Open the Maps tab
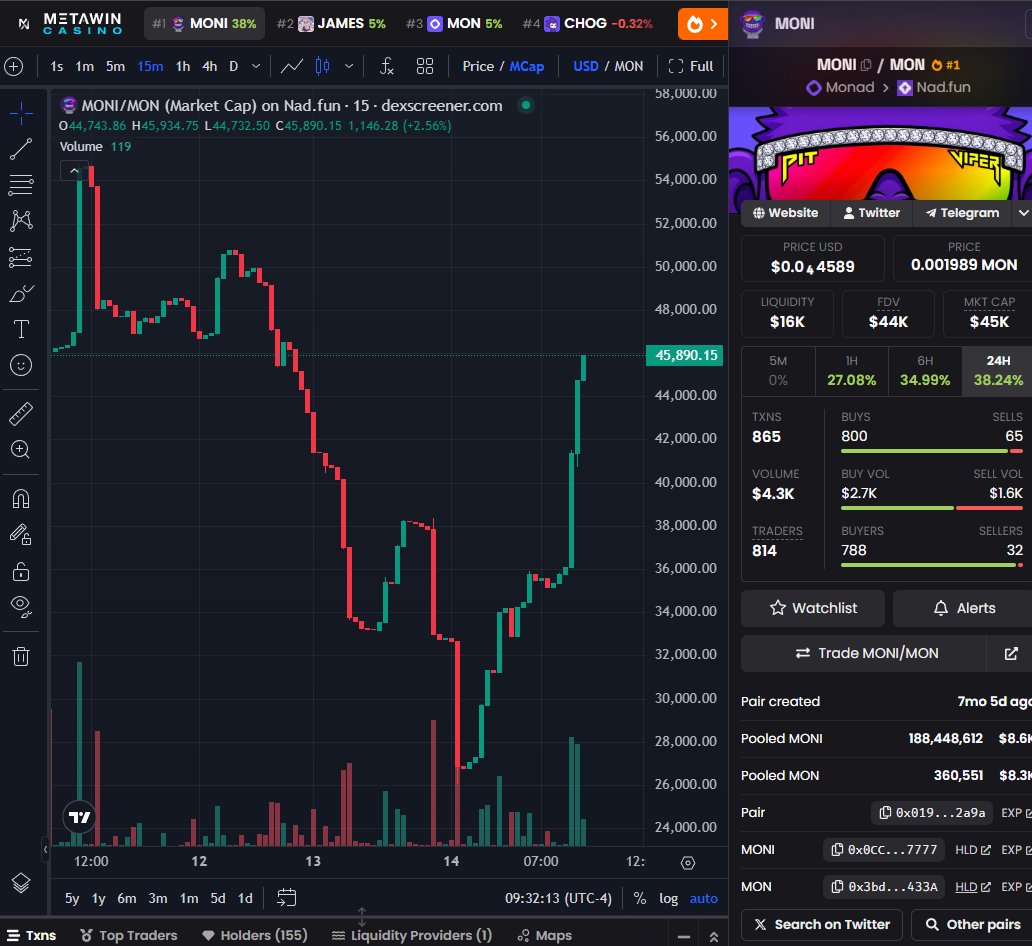 click(545, 935)
